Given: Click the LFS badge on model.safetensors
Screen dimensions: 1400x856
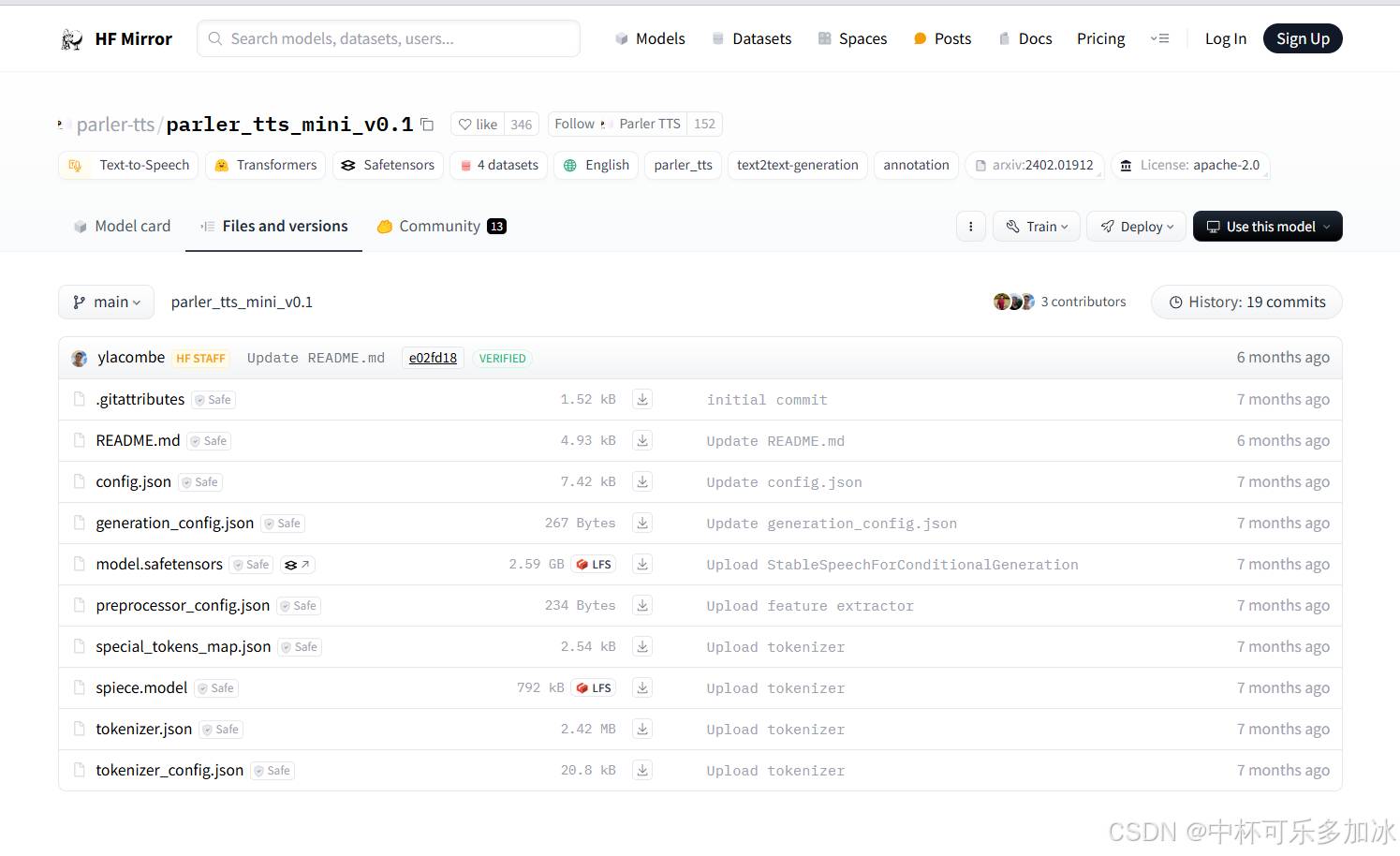Looking at the screenshot, I should (594, 565).
